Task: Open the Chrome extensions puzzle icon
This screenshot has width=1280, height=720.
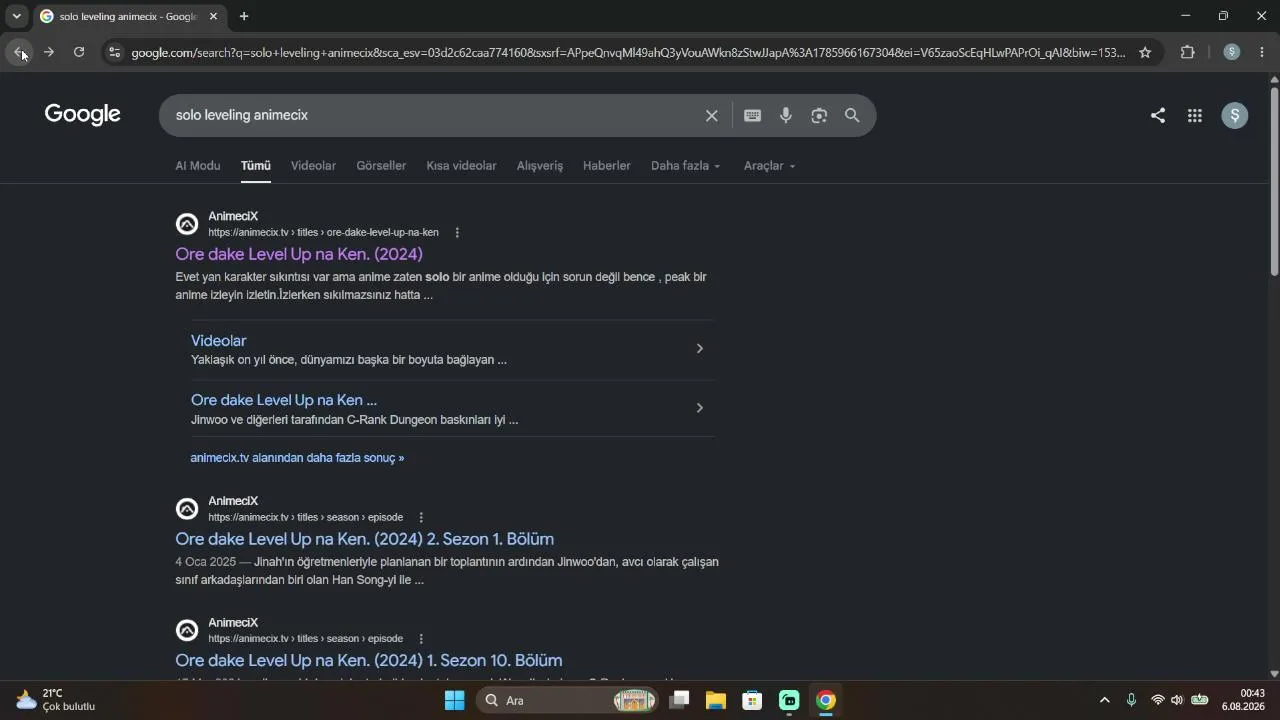Action: pos(1188,53)
